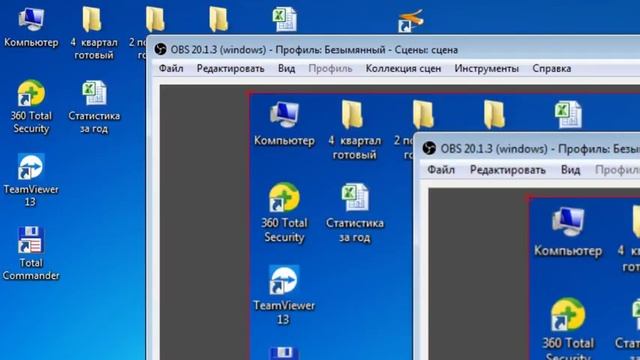Open the Файл menu in the main OBS window
This screenshot has height=360, width=640.
click(171, 69)
